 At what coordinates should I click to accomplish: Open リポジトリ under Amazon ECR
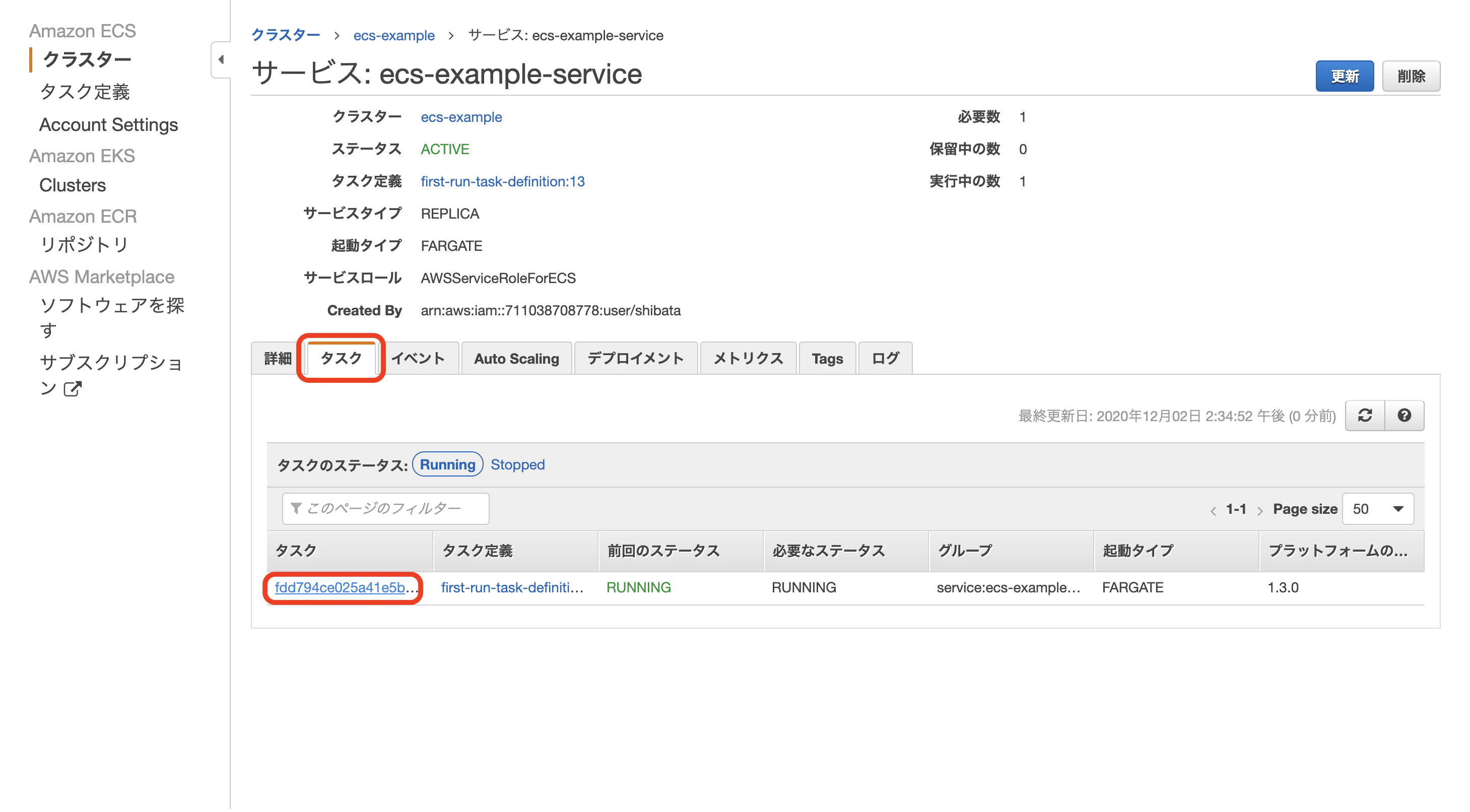pyautogui.click(x=84, y=245)
